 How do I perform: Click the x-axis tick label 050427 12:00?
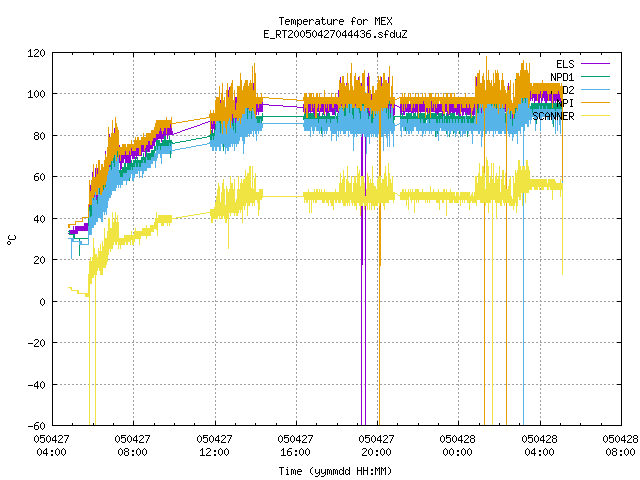coord(214,446)
